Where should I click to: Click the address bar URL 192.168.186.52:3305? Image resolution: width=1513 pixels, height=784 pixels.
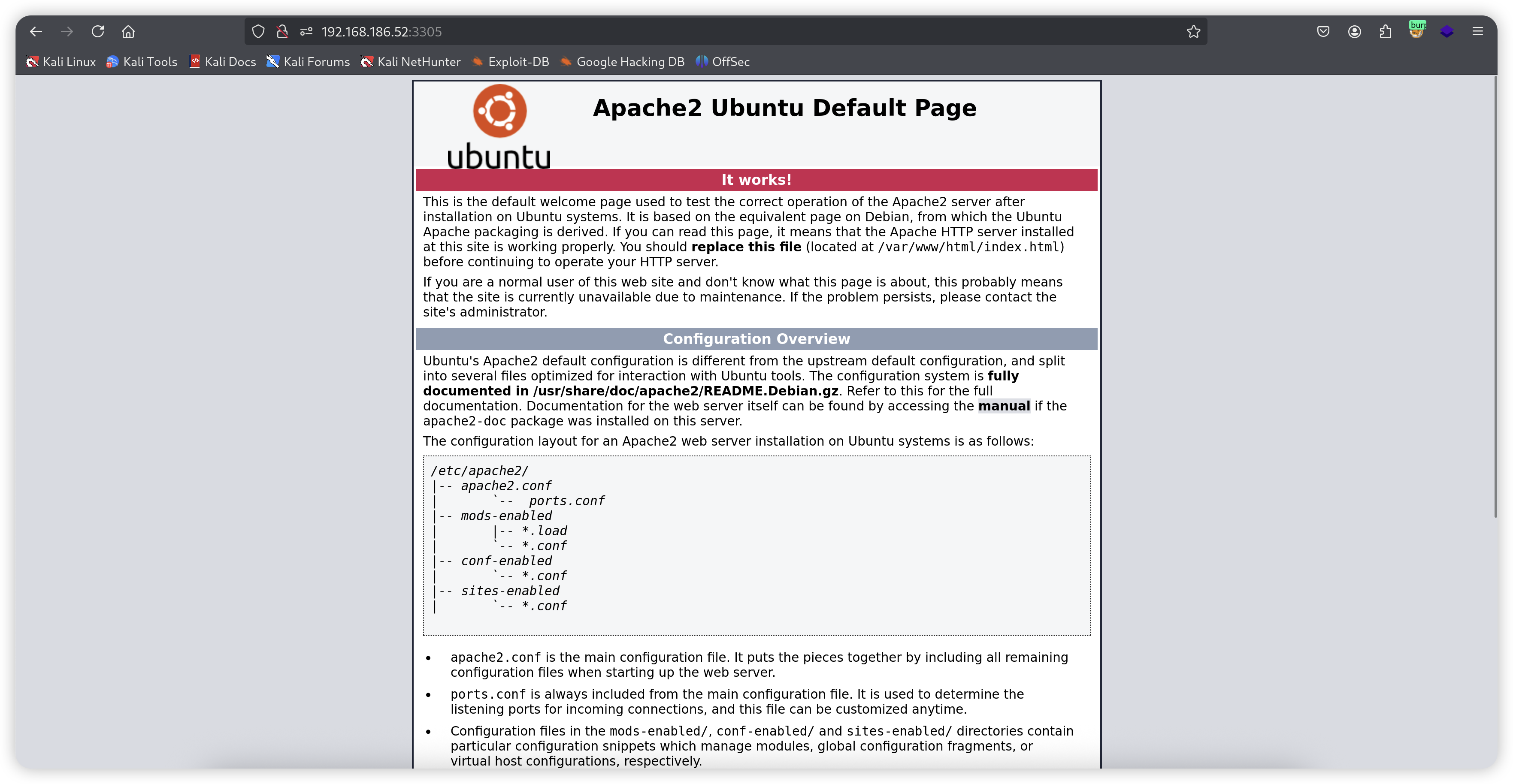pyautogui.click(x=382, y=32)
